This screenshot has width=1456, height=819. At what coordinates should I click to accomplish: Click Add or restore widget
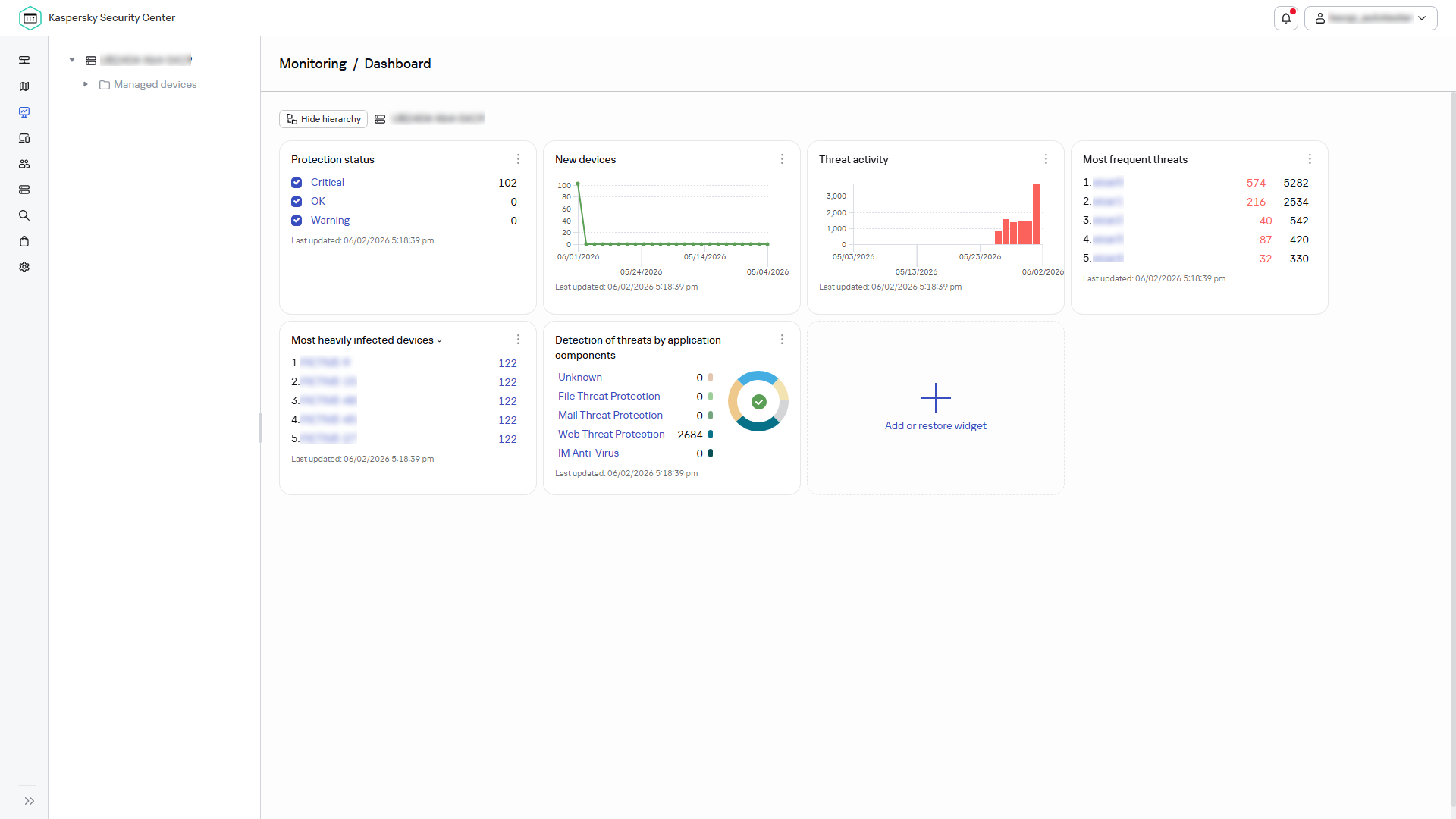(x=936, y=408)
